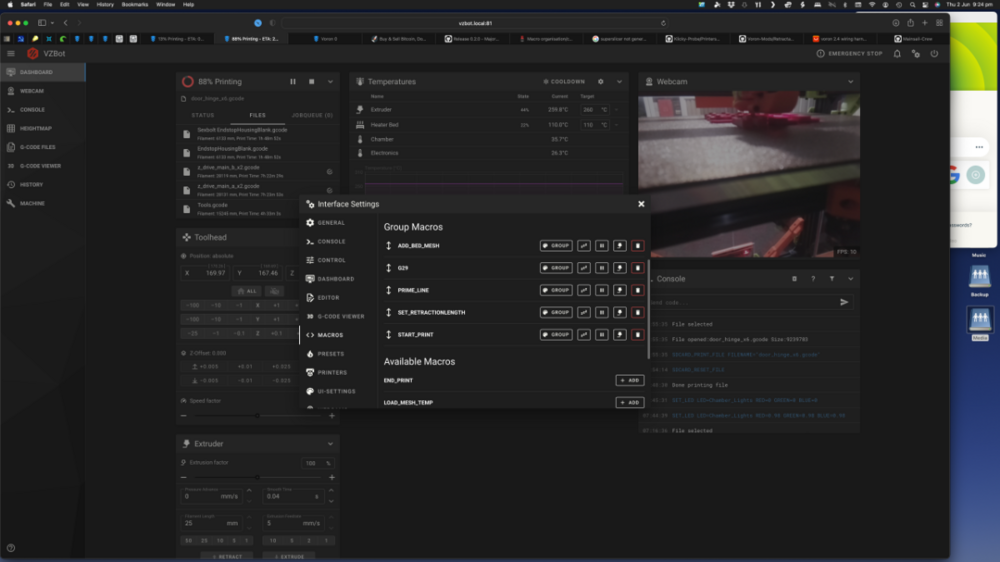Image resolution: width=1000 pixels, height=562 pixels.
Task: Cancel print with the stop icon
Action: (311, 82)
